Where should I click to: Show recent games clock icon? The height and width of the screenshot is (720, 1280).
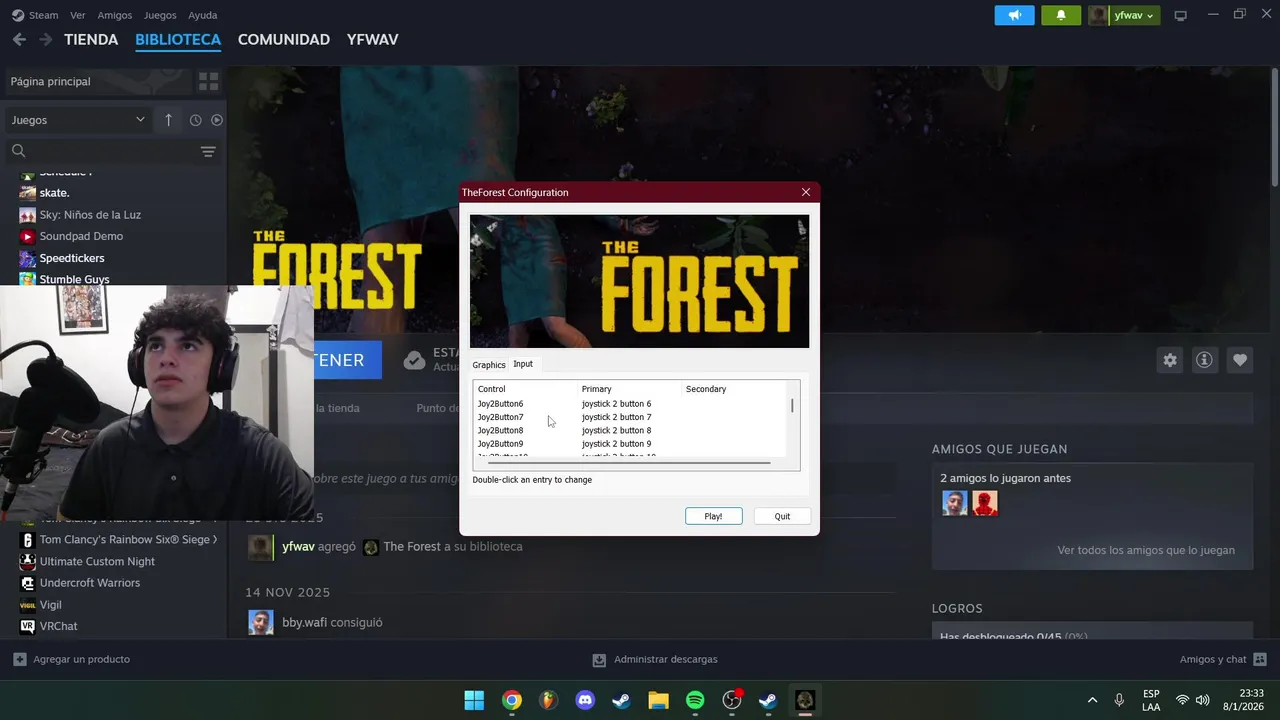[x=196, y=120]
